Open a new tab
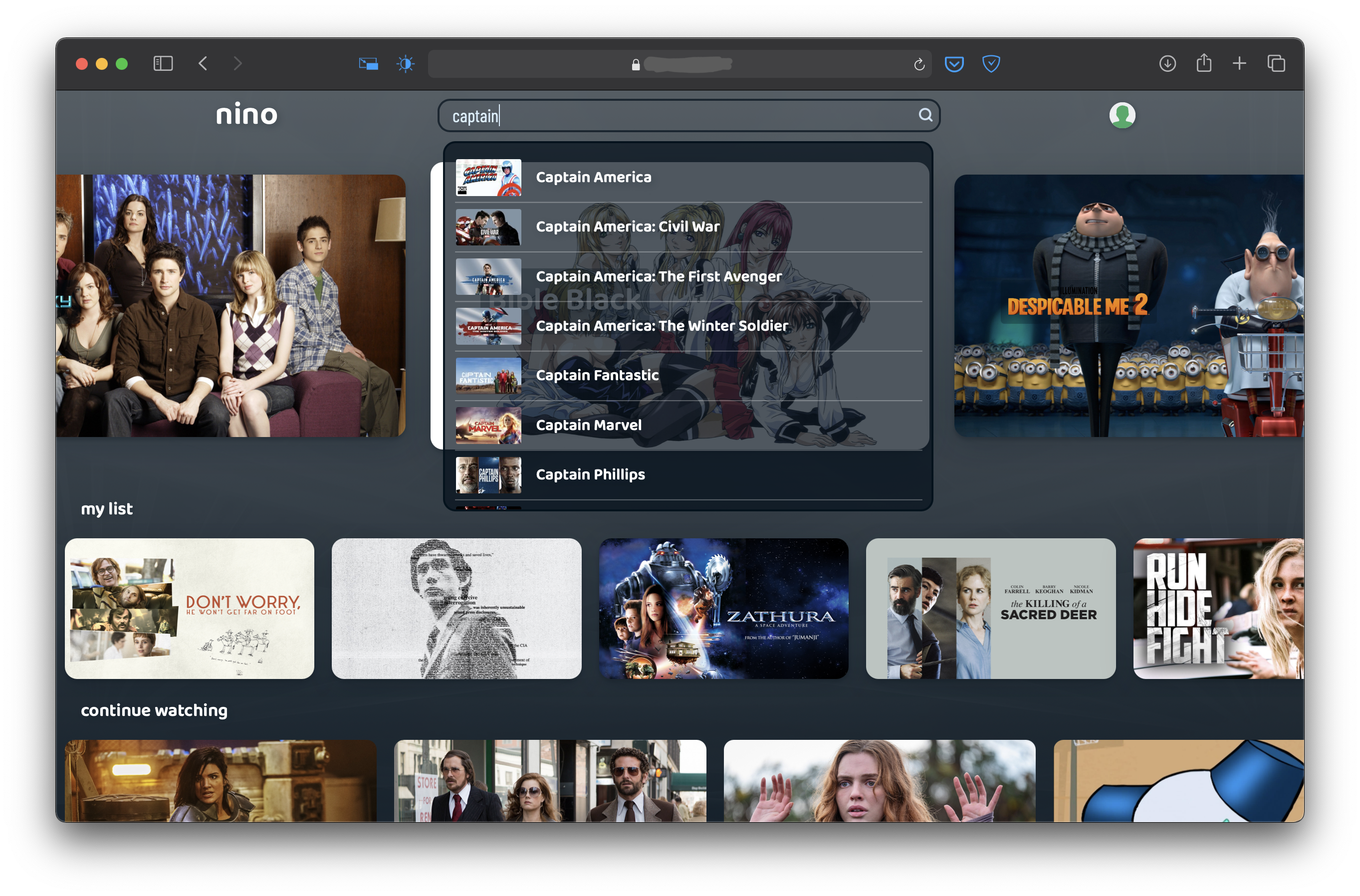Viewport: 1360px width, 896px height. pyautogui.click(x=1239, y=63)
